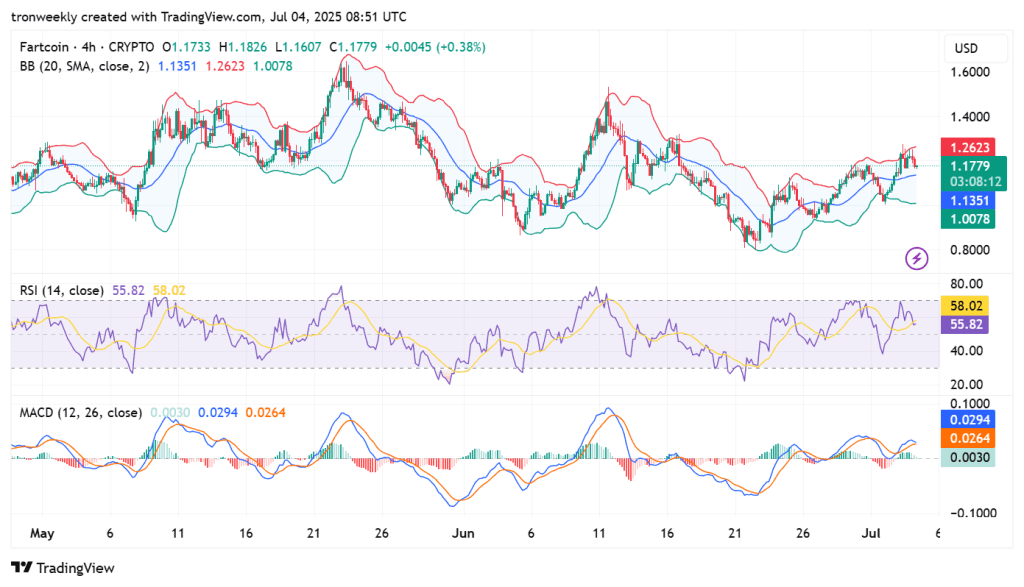Click the +0.0045 (+0.38%) change value

coord(435,47)
